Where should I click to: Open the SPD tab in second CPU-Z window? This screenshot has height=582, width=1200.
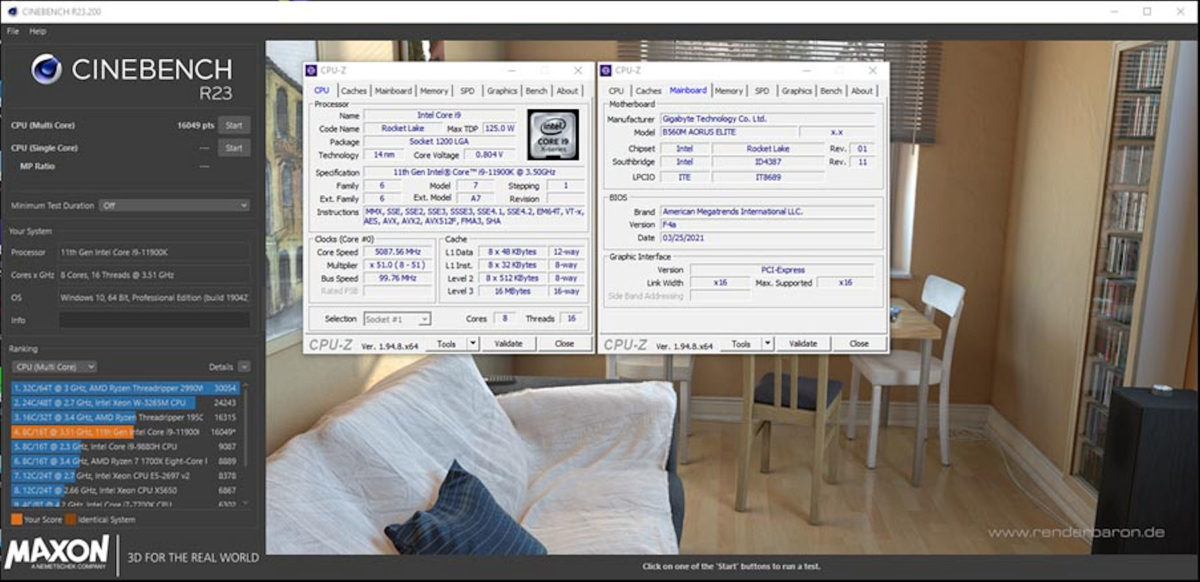click(x=762, y=89)
